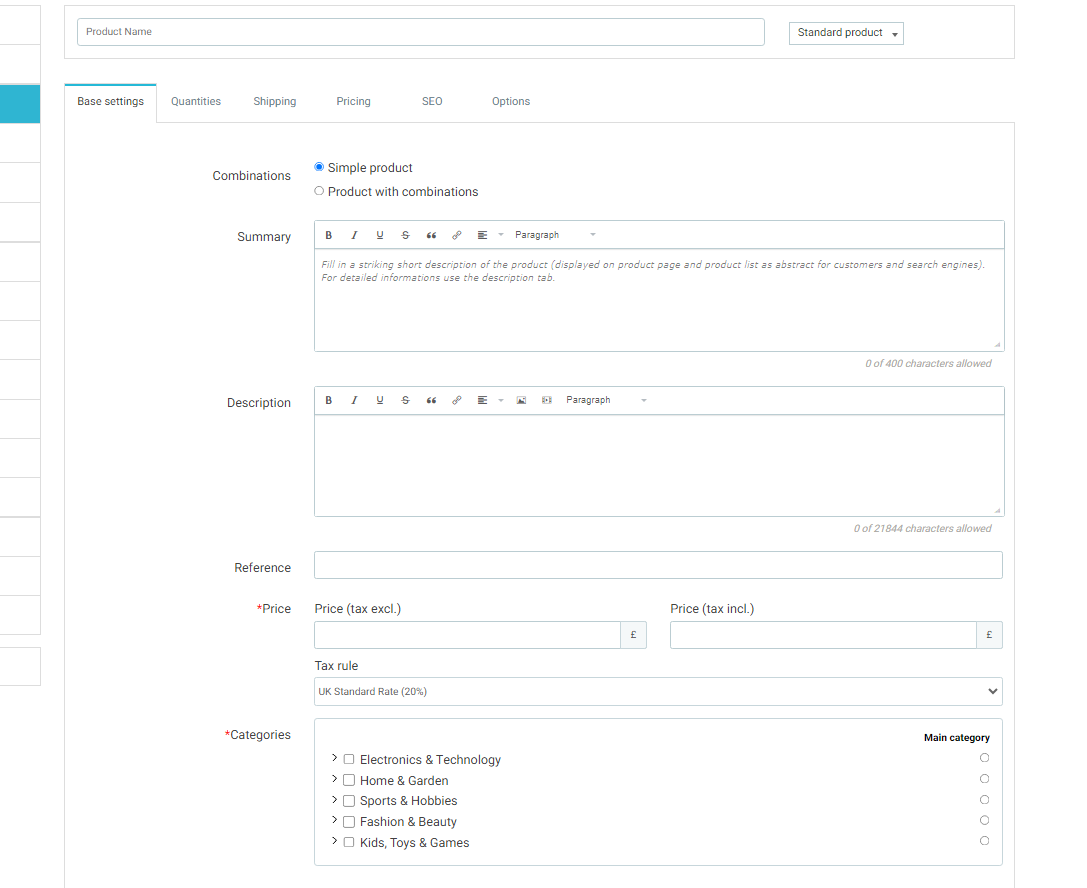Go to the SEO tab
Screen dimensions: 1087x888
click(432, 102)
